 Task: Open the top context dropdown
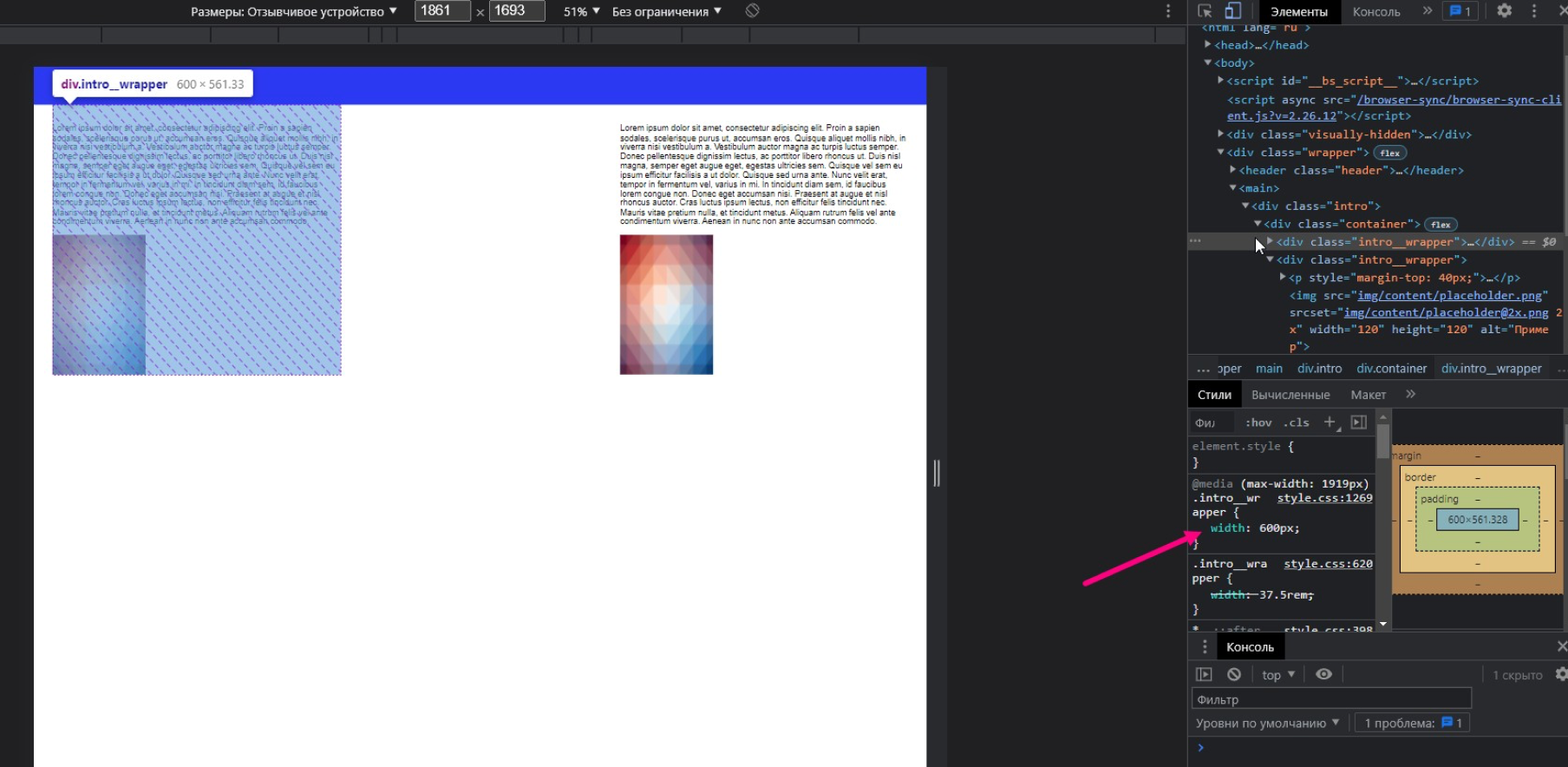pyautogui.click(x=1278, y=674)
